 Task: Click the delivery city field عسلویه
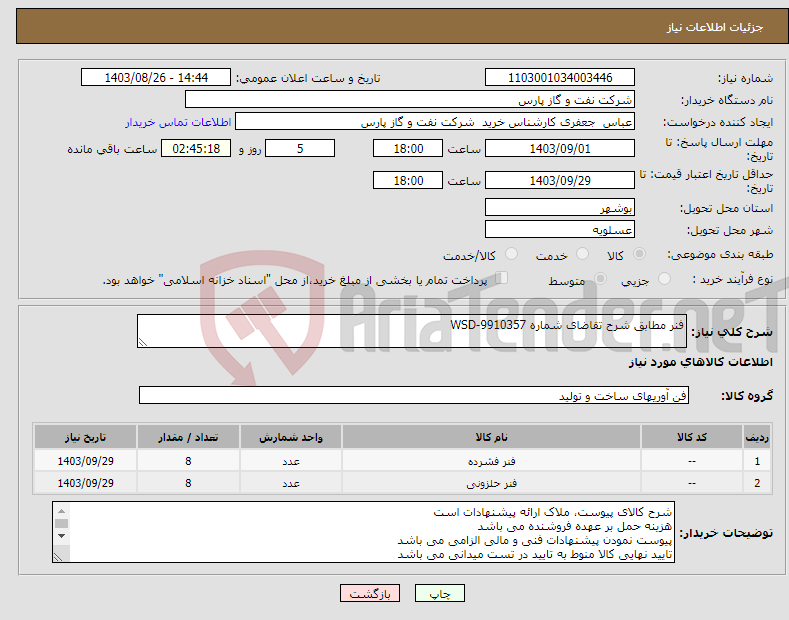560,229
